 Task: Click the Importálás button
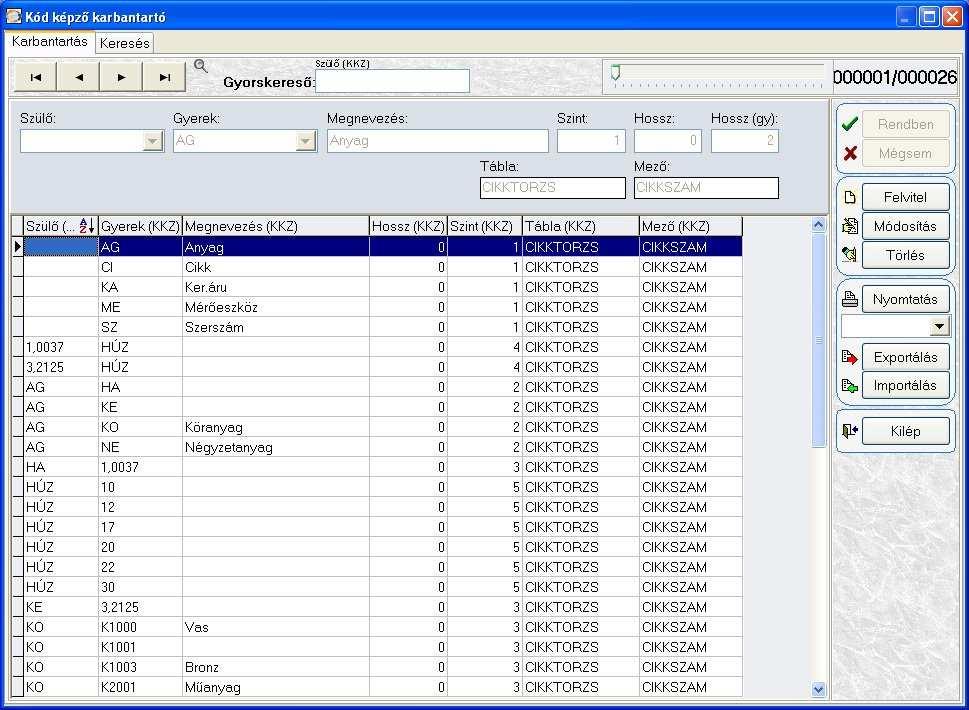tap(905, 386)
